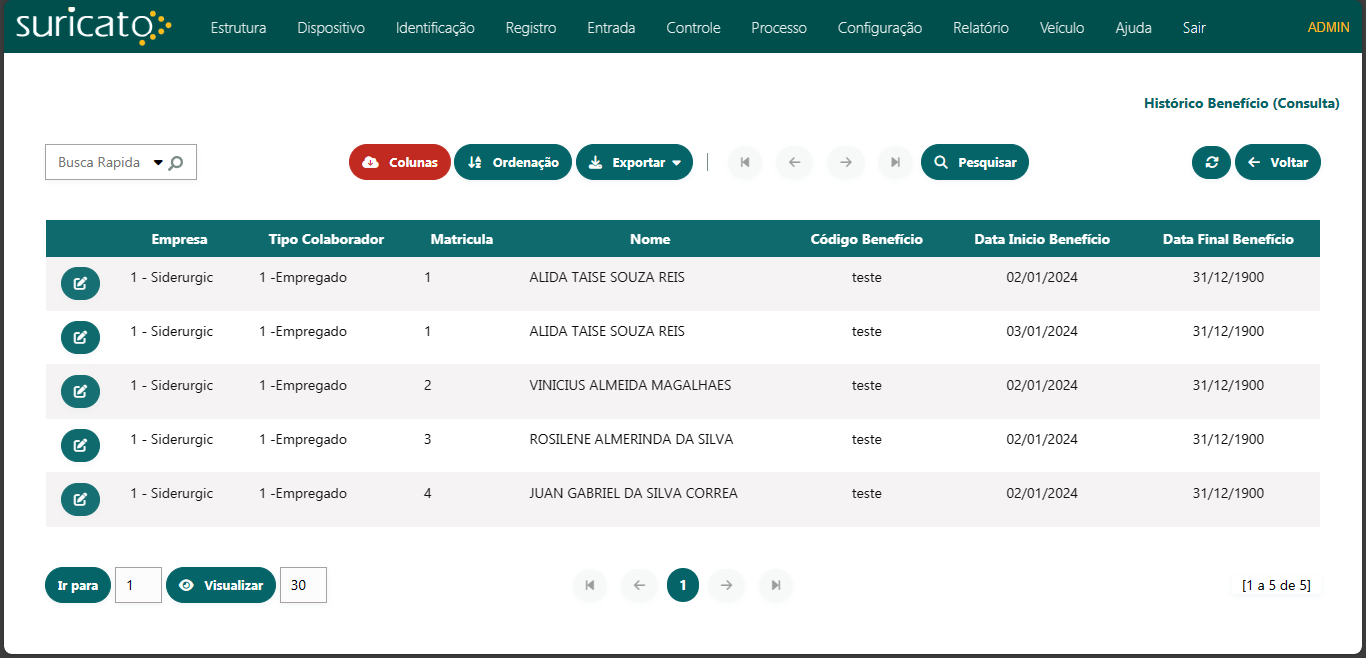Click the Ir para page number field

coord(138,585)
